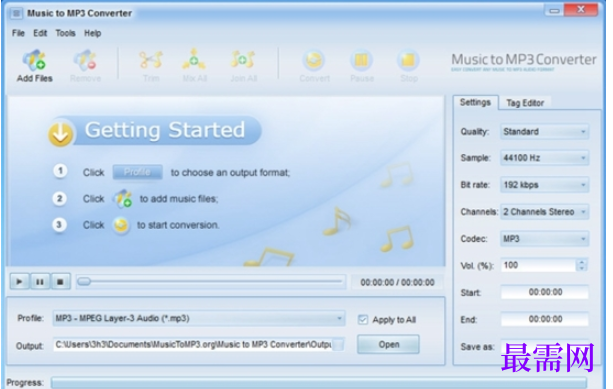Click the Mix All icon
Image resolution: width=613 pixels, height=389 pixels.
[194, 59]
